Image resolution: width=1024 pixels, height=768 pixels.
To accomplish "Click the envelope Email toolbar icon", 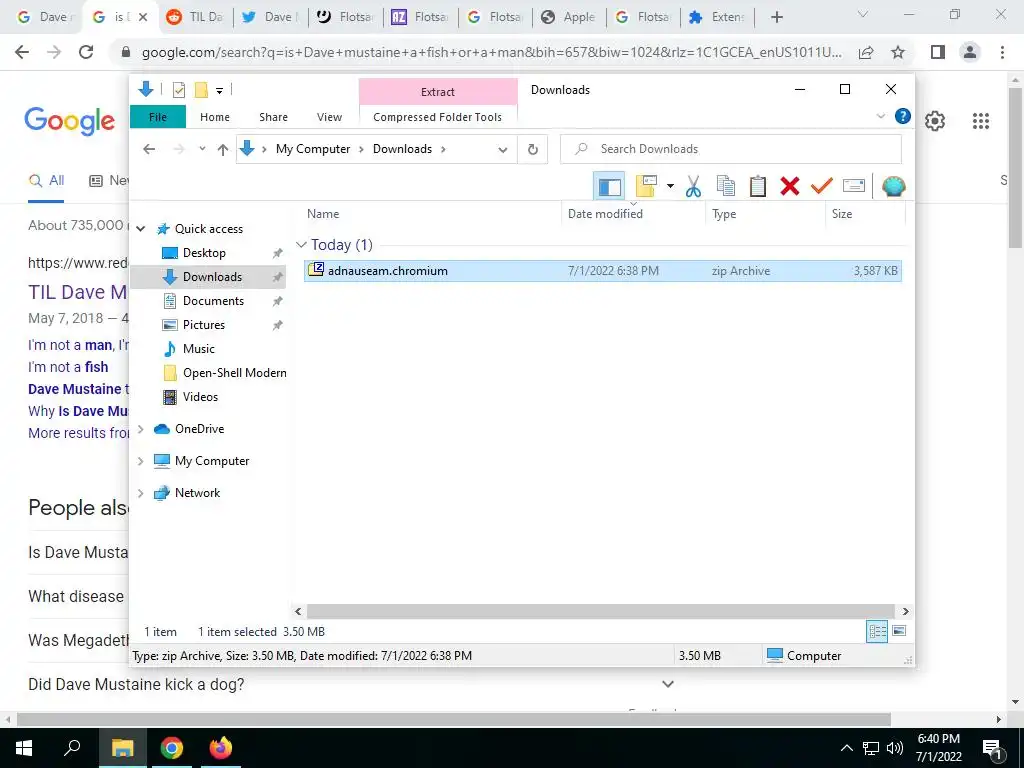I will [854, 187].
